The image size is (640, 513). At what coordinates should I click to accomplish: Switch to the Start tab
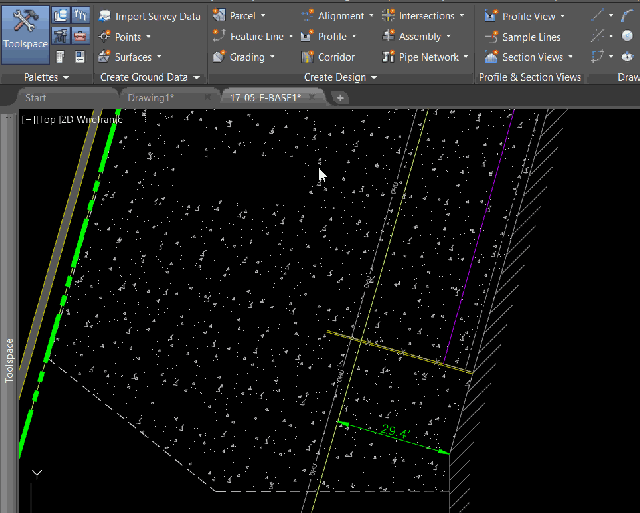36,98
